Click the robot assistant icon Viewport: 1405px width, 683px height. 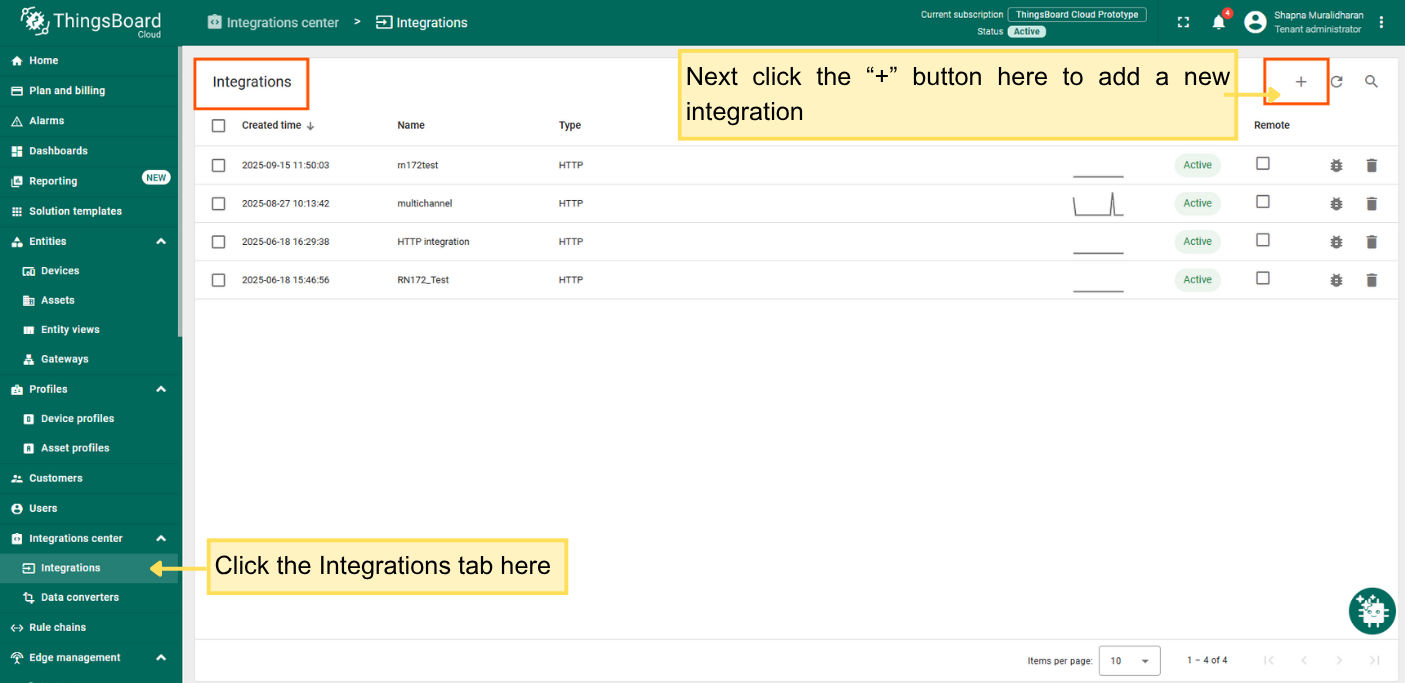coord(1371,611)
